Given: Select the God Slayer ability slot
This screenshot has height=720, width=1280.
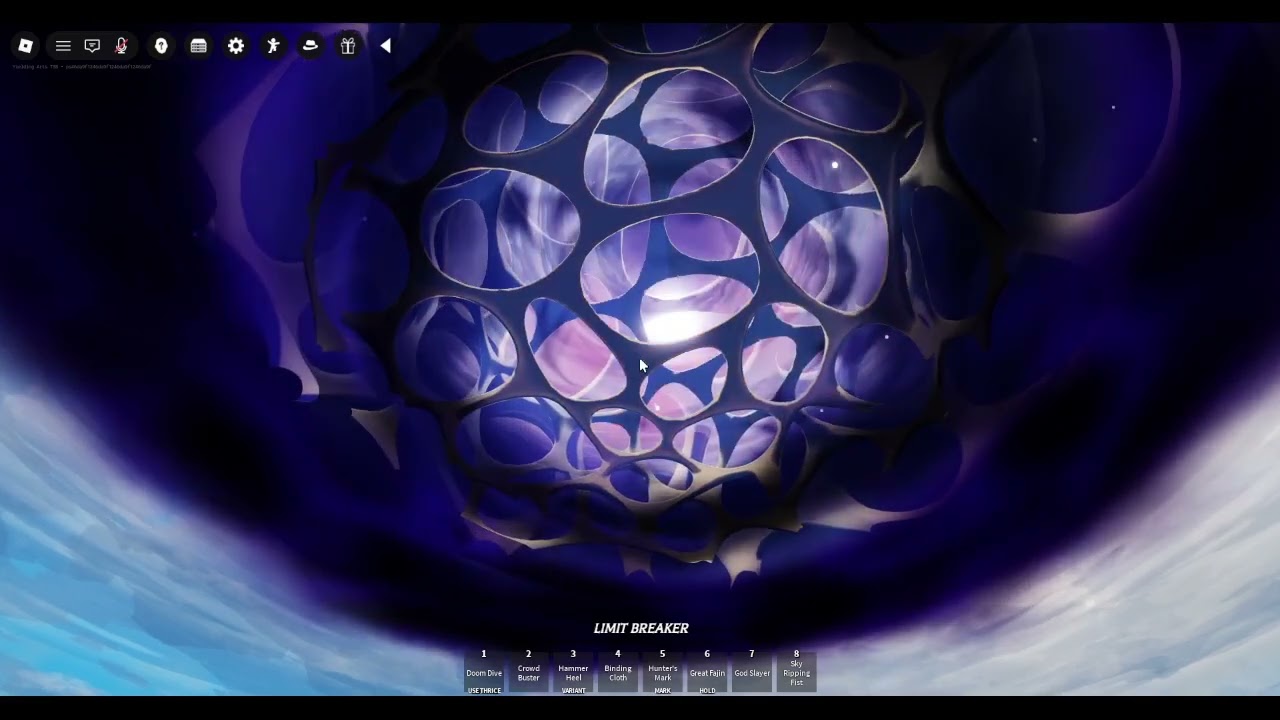Looking at the screenshot, I should pos(752,672).
